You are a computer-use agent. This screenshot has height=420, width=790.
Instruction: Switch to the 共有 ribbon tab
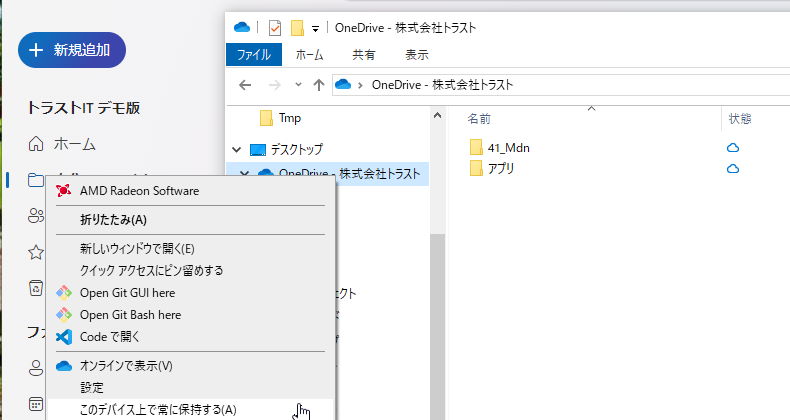click(364, 55)
